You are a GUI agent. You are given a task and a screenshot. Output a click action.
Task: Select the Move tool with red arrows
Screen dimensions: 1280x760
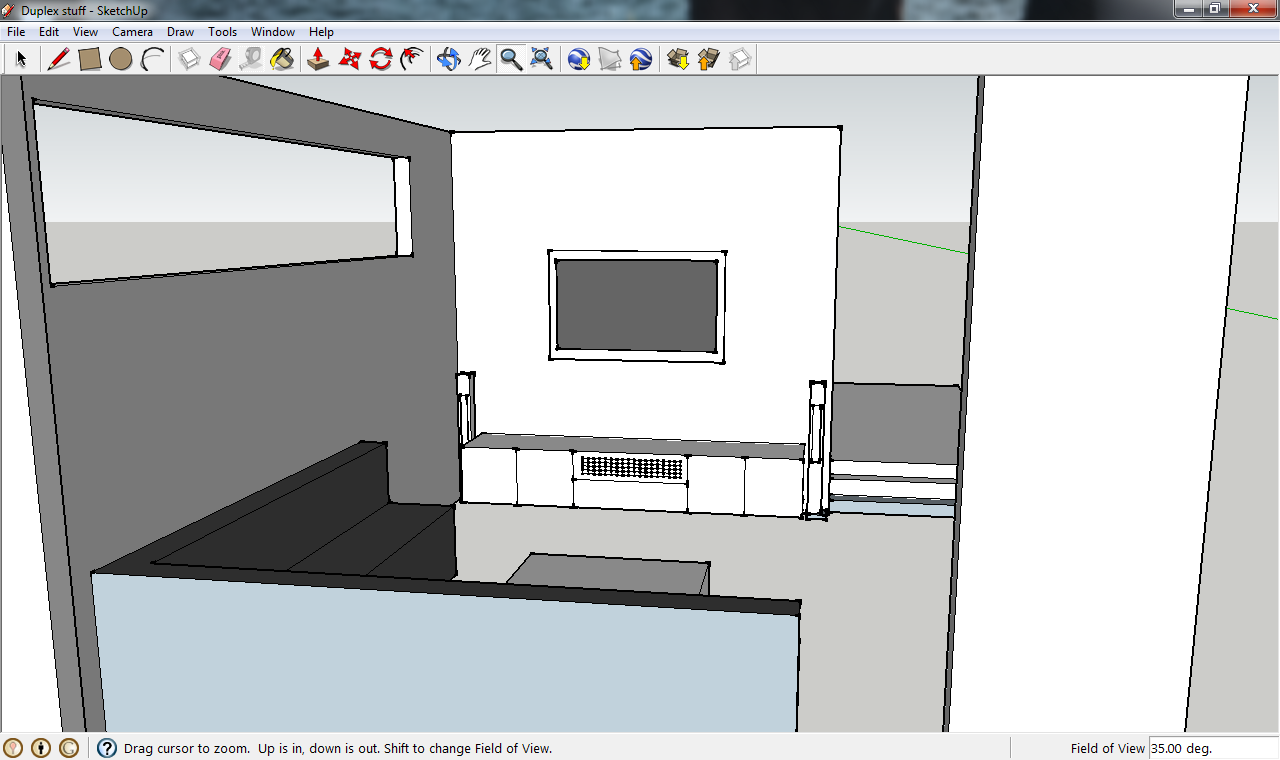click(349, 59)
